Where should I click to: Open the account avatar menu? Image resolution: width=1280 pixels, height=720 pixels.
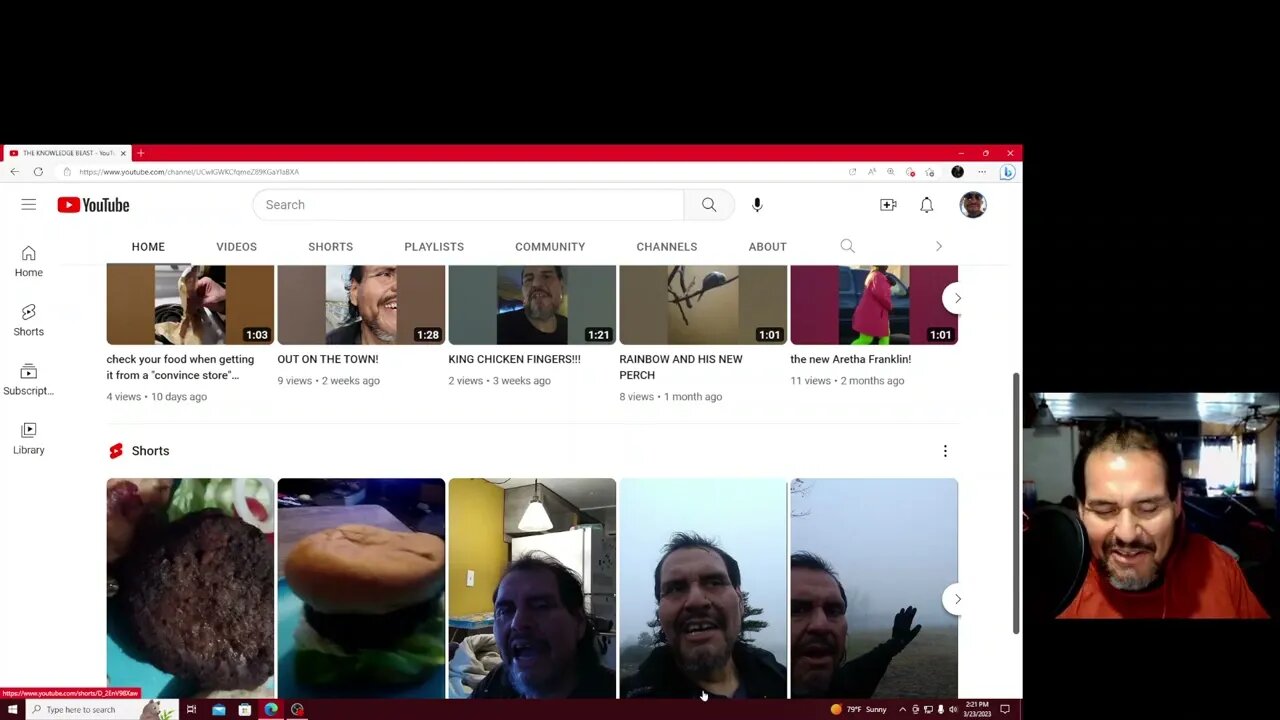[973, 205]
